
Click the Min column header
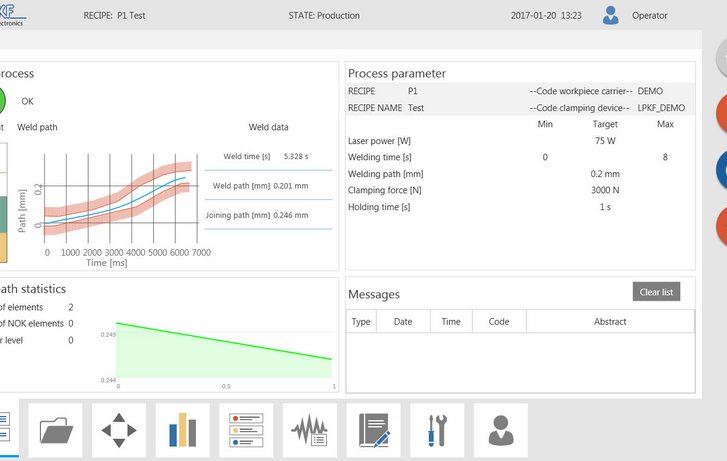tap(545, 124)
